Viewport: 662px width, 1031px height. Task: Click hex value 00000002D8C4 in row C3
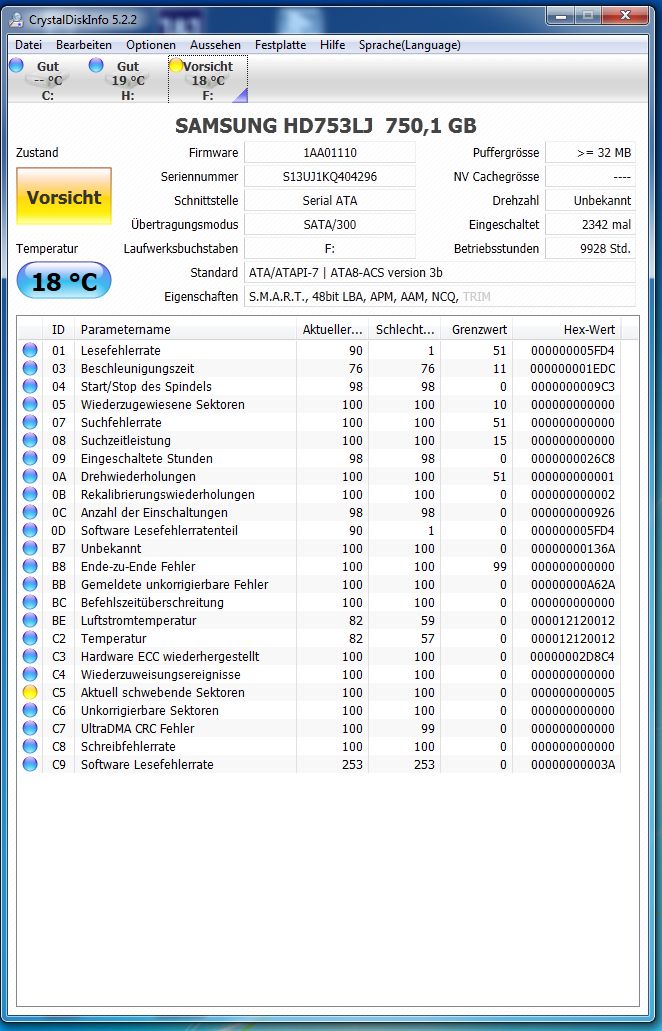tap(573, 656)
